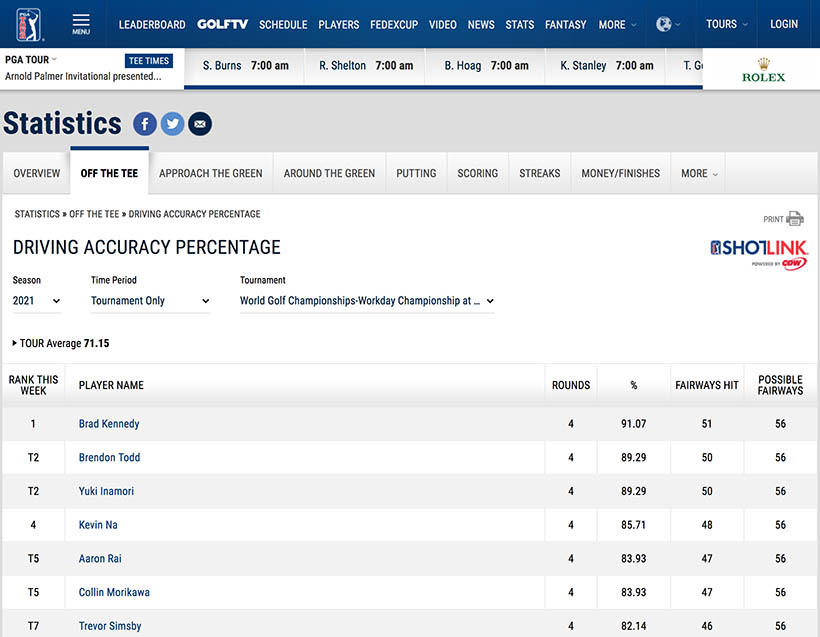Open the Season 2021 dropdown
Screen dimensions: 820x637
tap(37, 301)
